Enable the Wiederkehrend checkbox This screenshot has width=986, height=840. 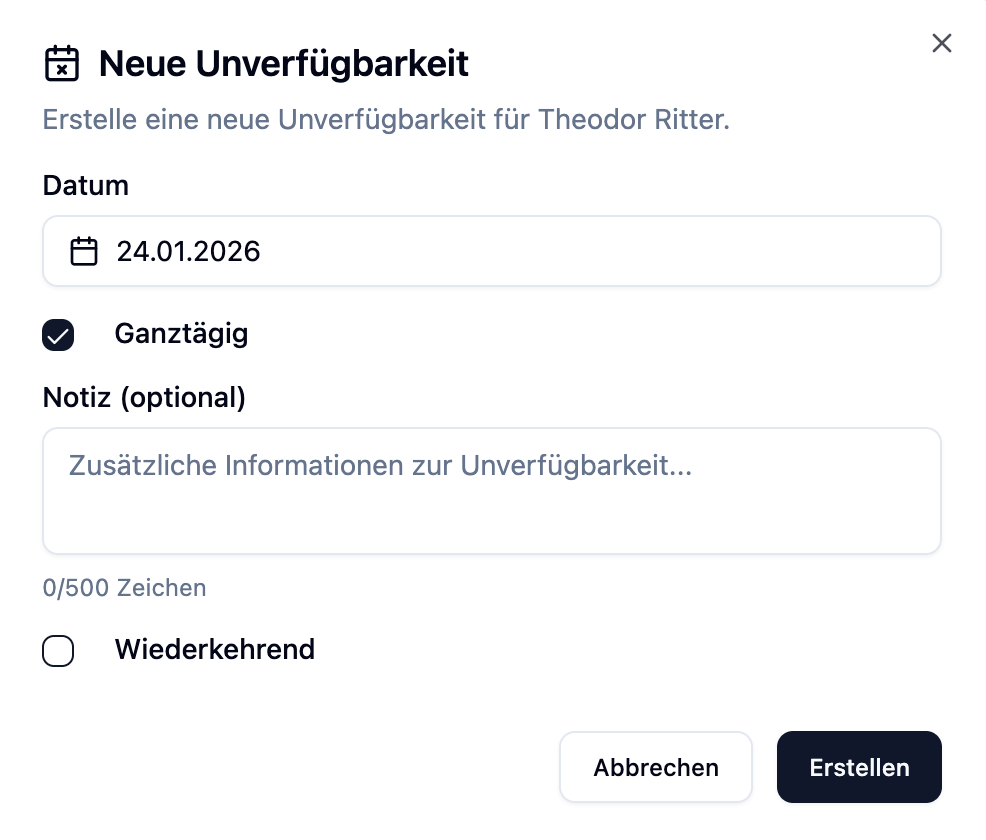click(58, 651)
